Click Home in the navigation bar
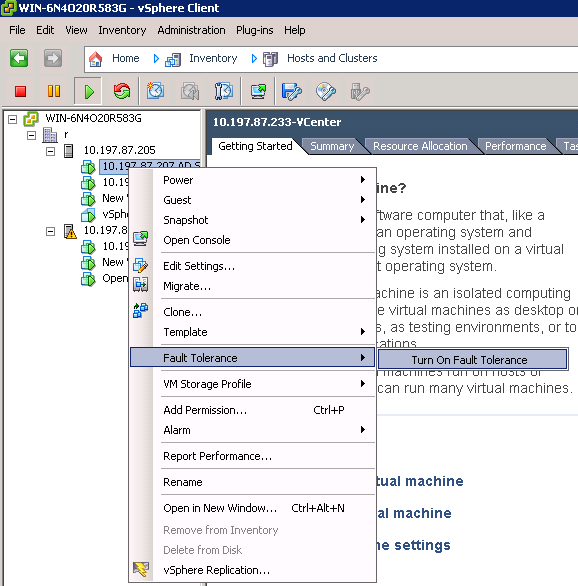This screenshot has width=578, height=586. tap(126, 58)
